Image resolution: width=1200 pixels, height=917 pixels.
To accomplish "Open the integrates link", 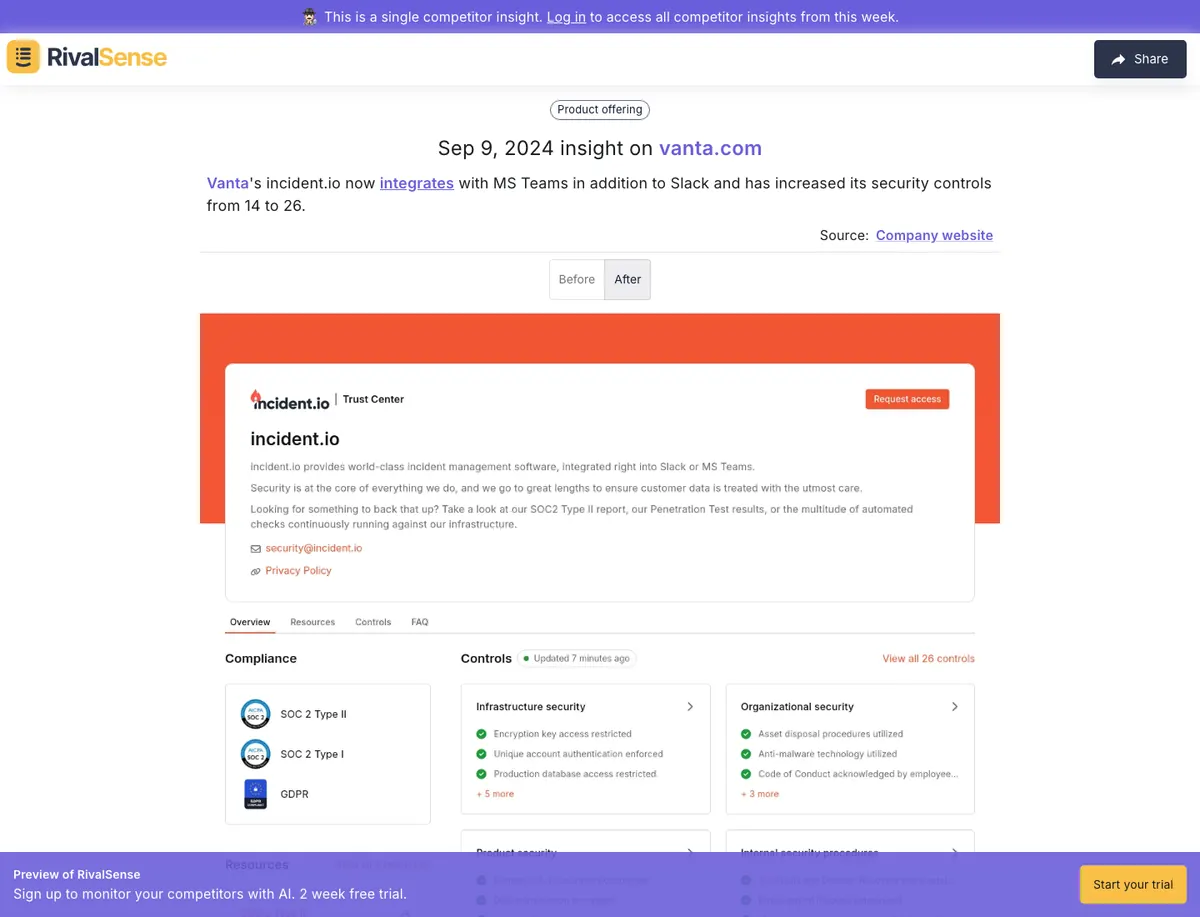I will 417,183.
